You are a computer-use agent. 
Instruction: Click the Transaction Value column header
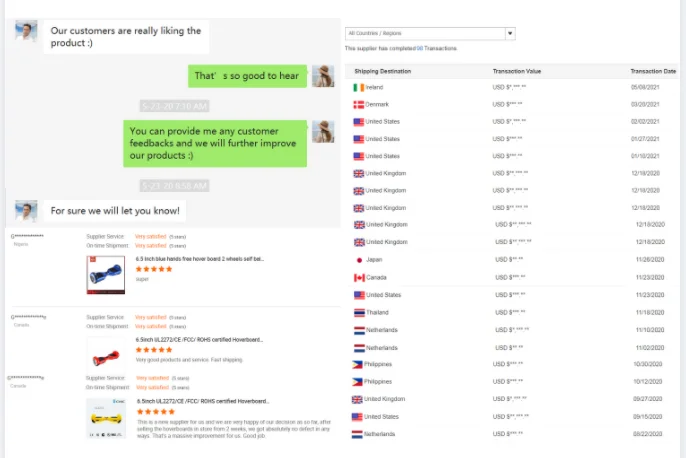pos(517,71)
